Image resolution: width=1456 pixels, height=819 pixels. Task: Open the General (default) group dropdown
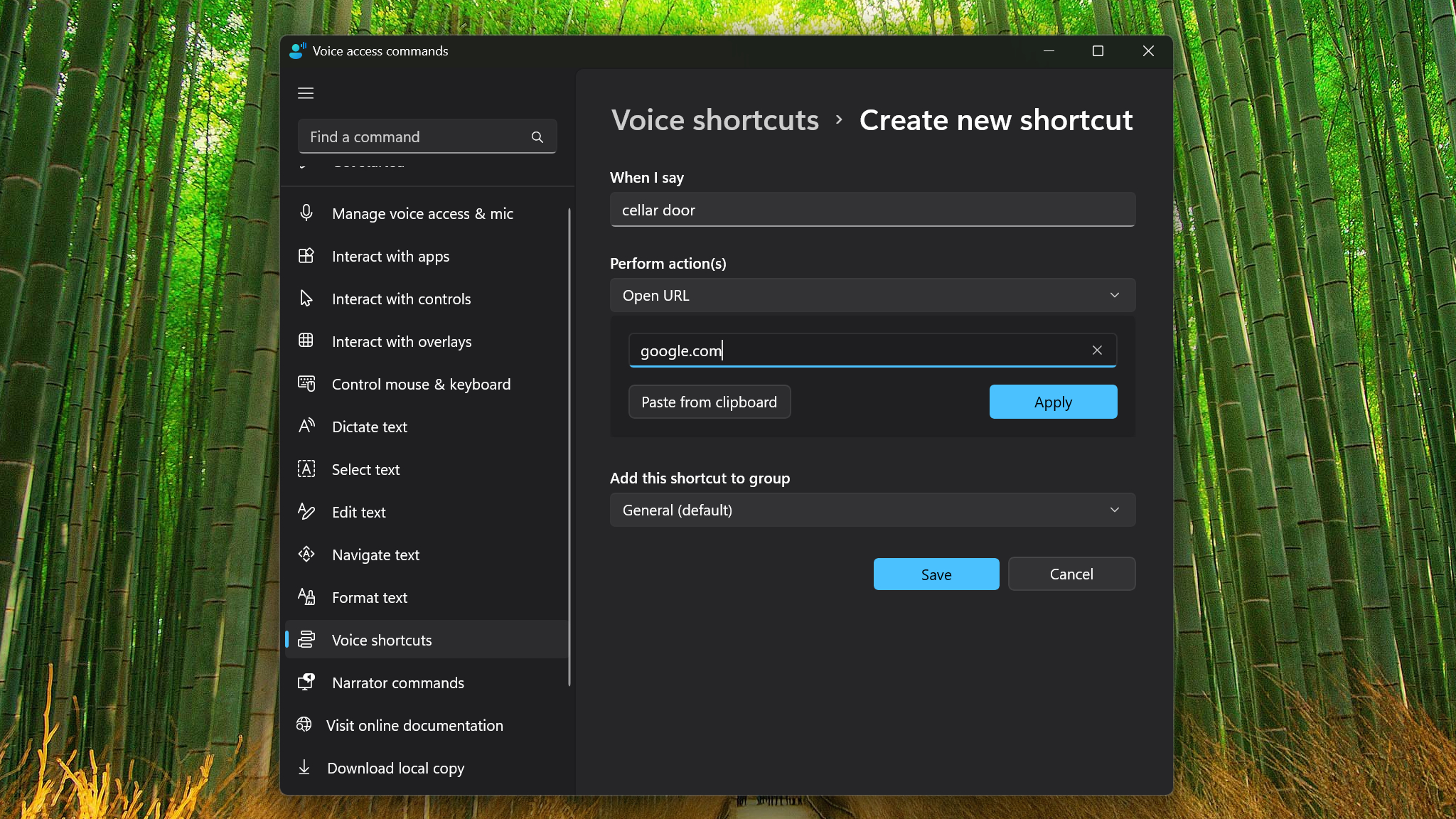[872, 510]
